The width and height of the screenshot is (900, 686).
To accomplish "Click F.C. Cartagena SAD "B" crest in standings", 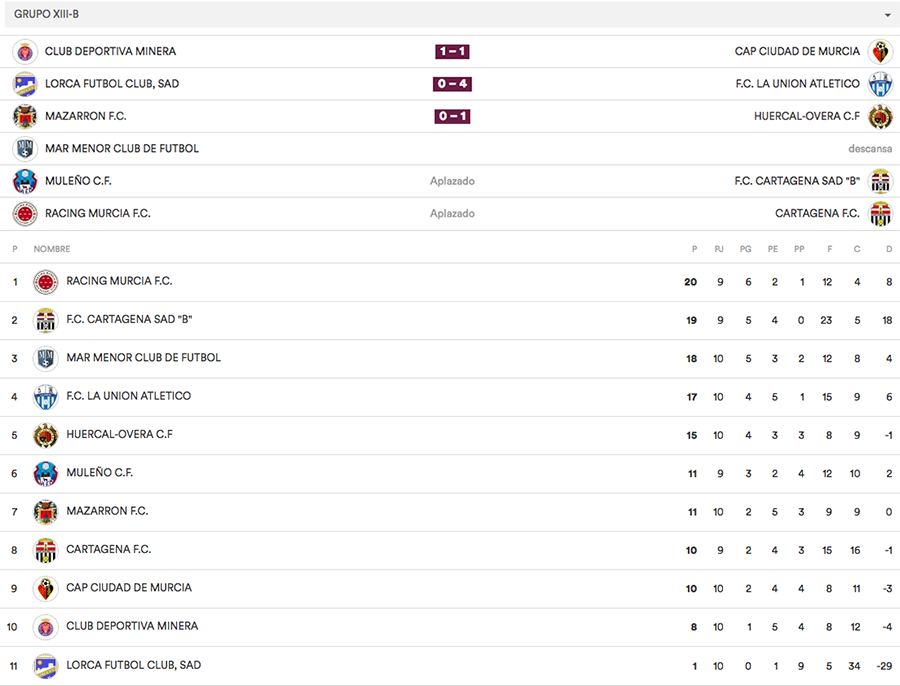I will click(45, 320).
